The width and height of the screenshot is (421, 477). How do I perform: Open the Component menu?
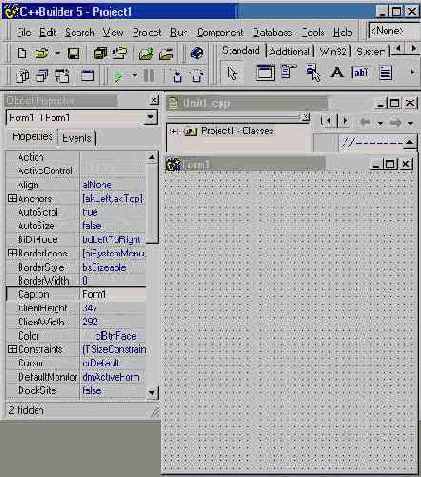220,32
